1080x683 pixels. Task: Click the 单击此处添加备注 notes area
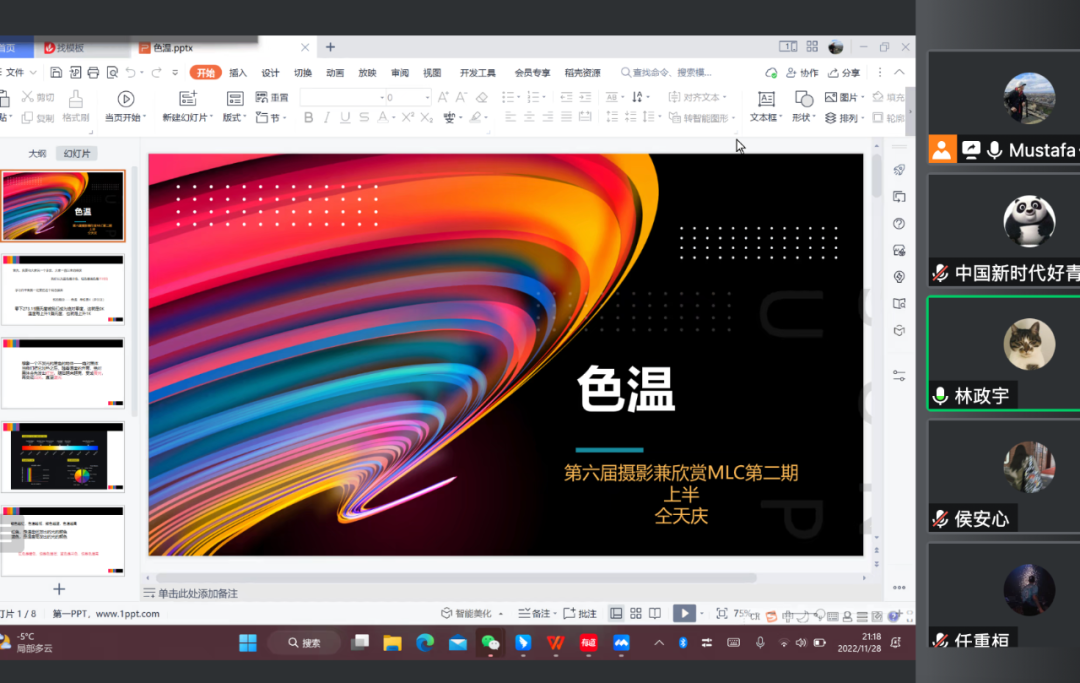[x=198, y=594]
